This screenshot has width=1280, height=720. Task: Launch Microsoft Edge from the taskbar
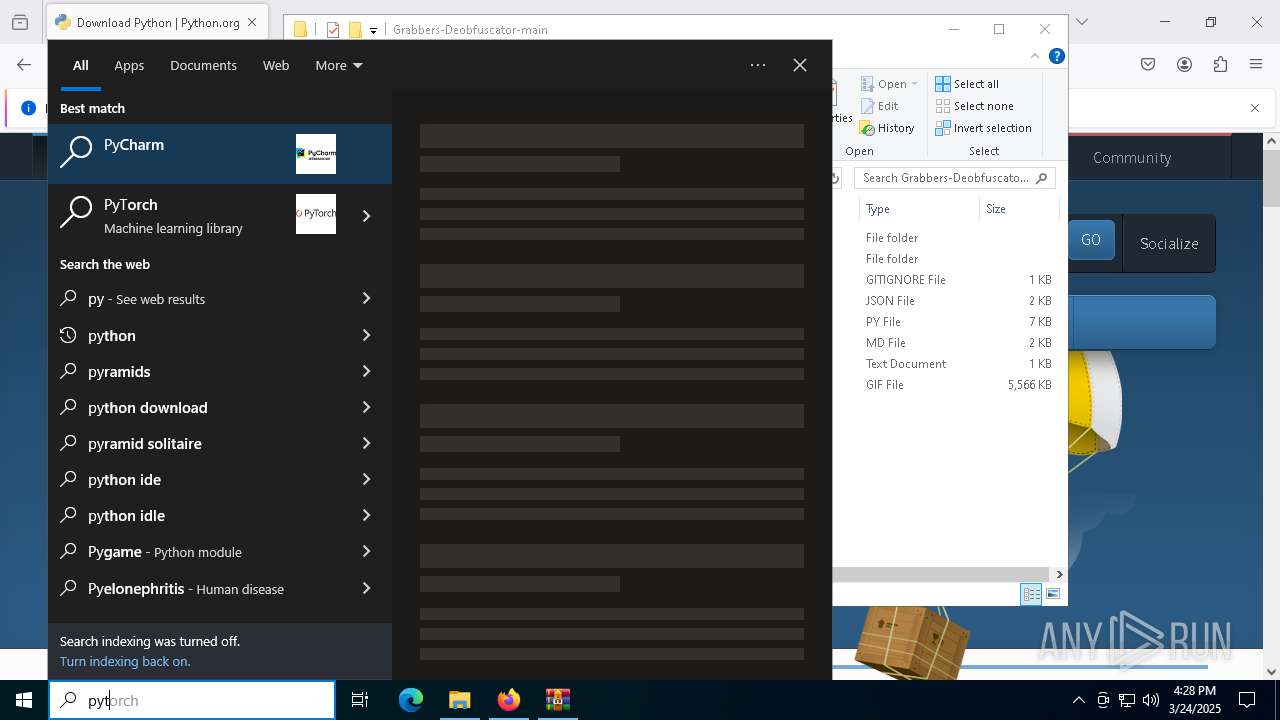coord(411,700)
